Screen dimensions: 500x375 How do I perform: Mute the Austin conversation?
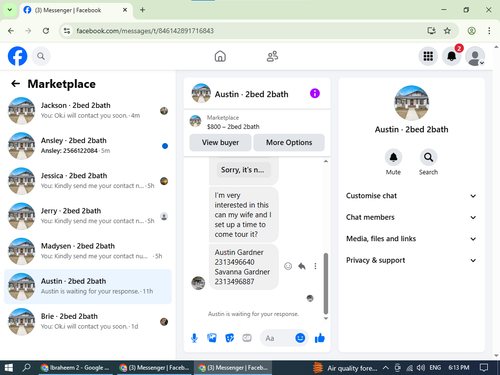[393, 157]
